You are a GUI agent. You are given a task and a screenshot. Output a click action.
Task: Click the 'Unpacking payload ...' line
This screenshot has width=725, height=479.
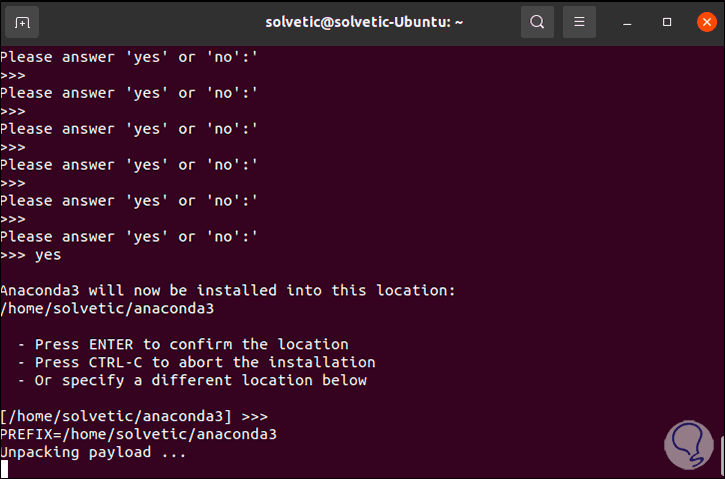point(92,452)
